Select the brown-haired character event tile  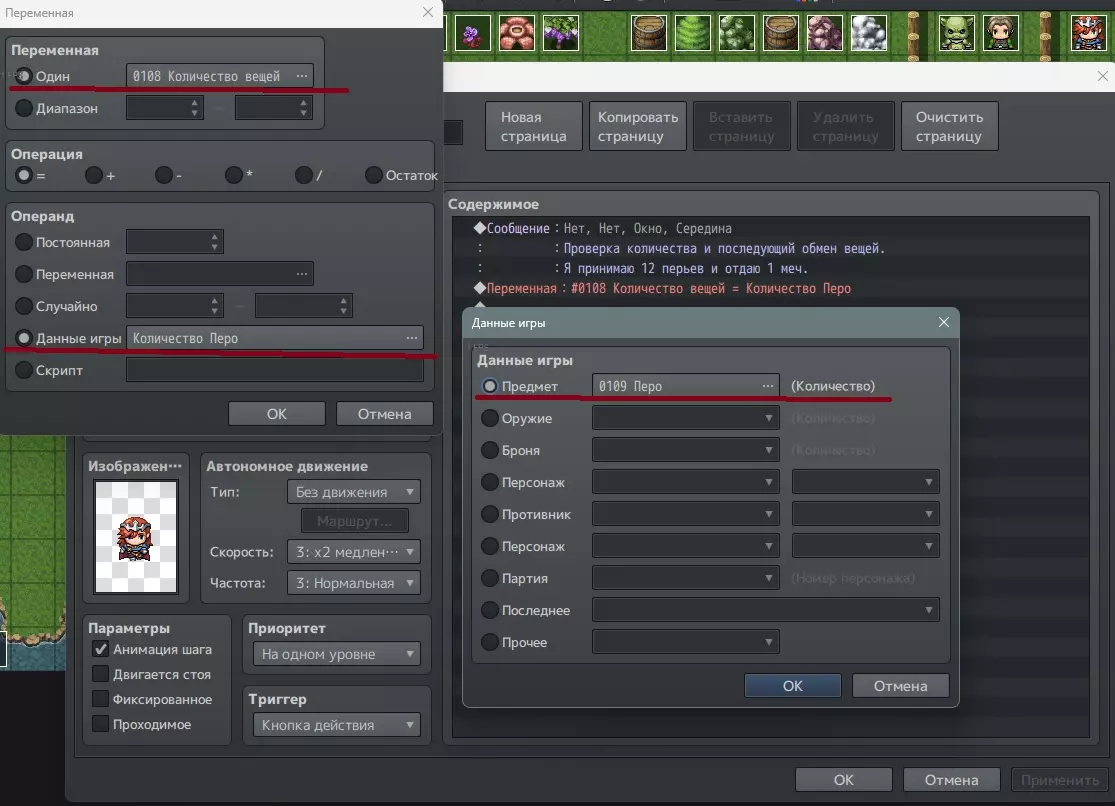click(x=1001, y=33)
